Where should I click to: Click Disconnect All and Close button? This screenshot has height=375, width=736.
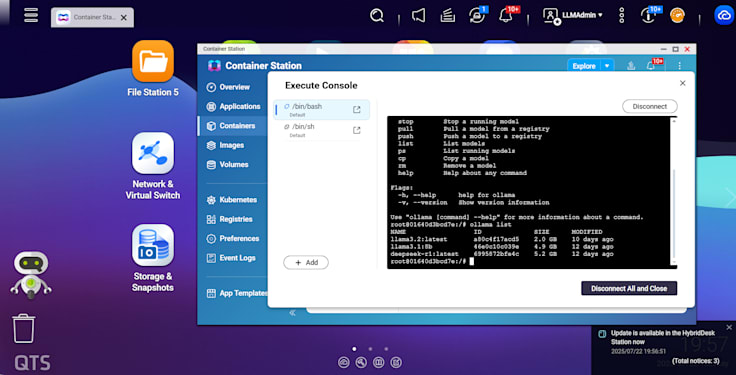point(629,288)
